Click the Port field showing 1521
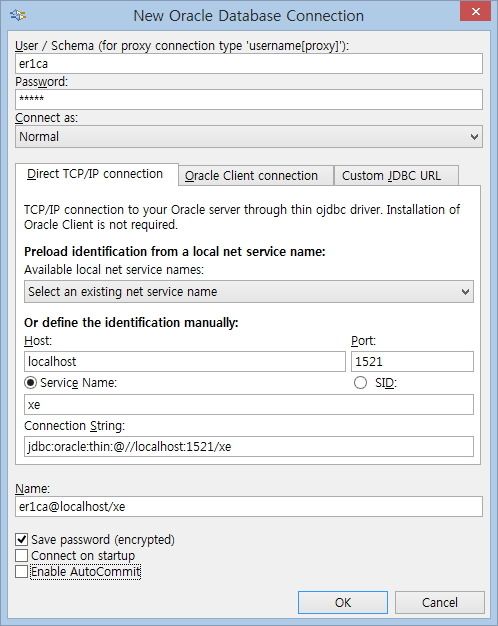This screenshot has width=498, height=626. click(x=413, y=361)
